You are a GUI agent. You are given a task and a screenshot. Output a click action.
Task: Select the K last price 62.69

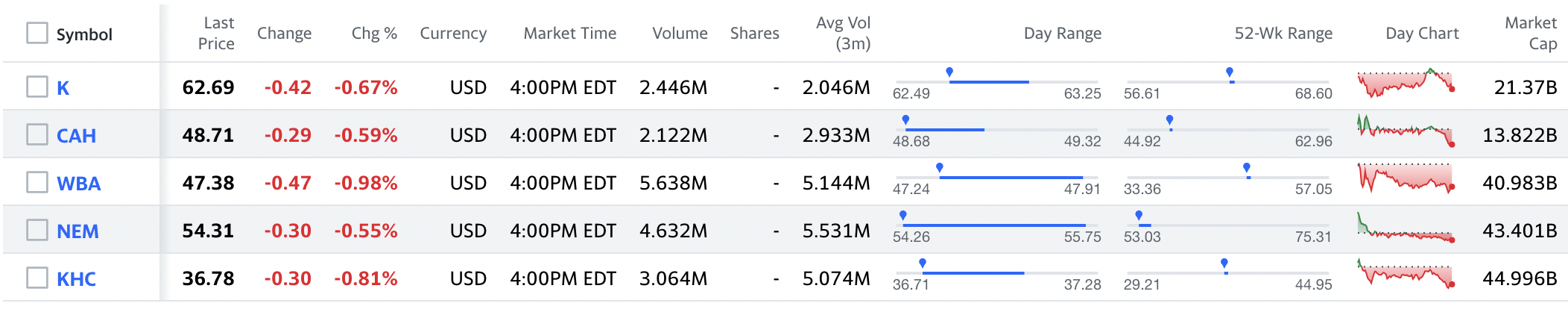pos(209,87)
